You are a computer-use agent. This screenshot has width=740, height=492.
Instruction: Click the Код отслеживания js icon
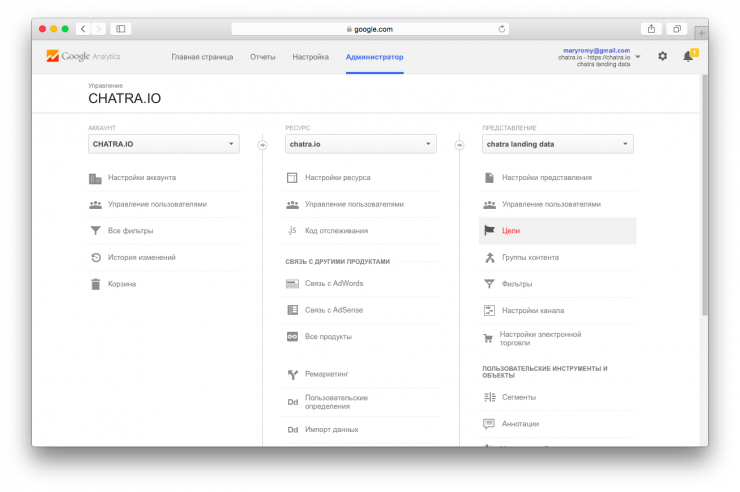point(292,231)
